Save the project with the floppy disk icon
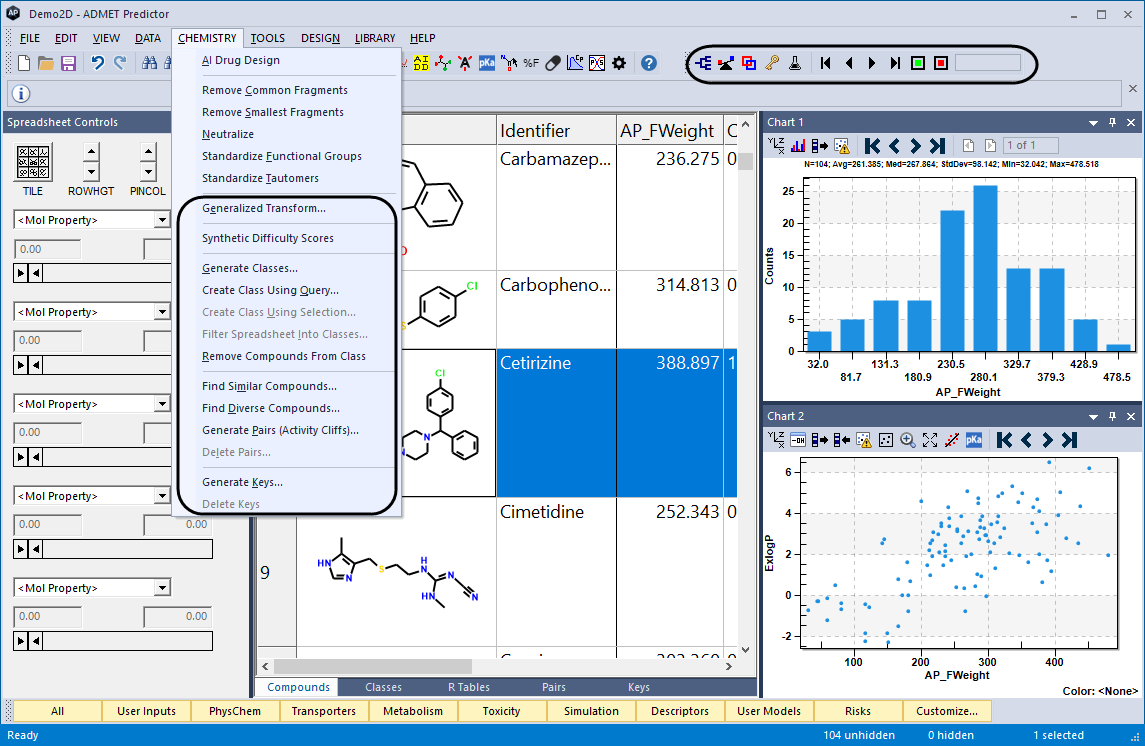The width and height of the screenshot is (1145, 746). pyautogui.click(x=69, y=64)
